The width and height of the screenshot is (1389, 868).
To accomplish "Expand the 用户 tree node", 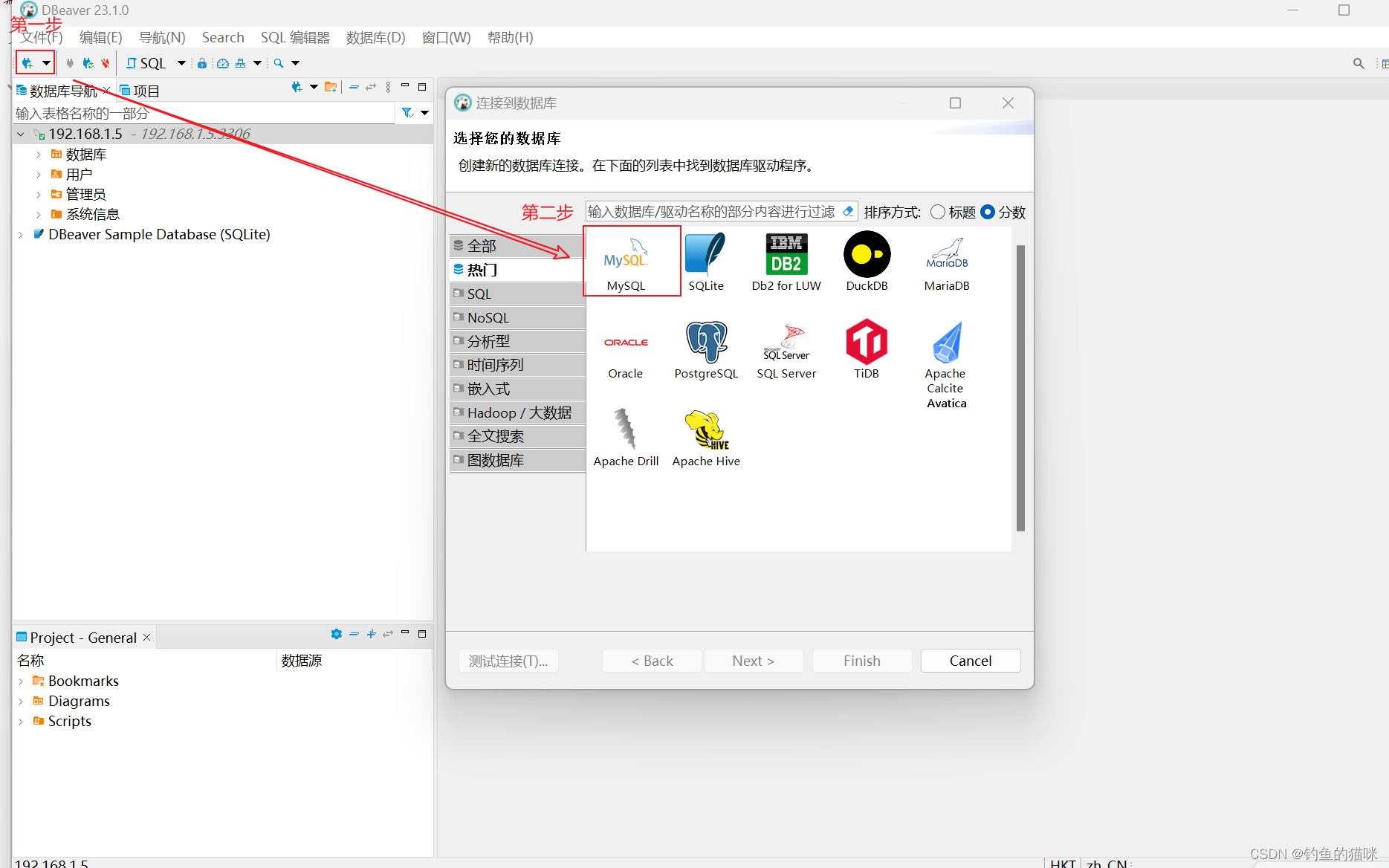I will coord(38,175).
